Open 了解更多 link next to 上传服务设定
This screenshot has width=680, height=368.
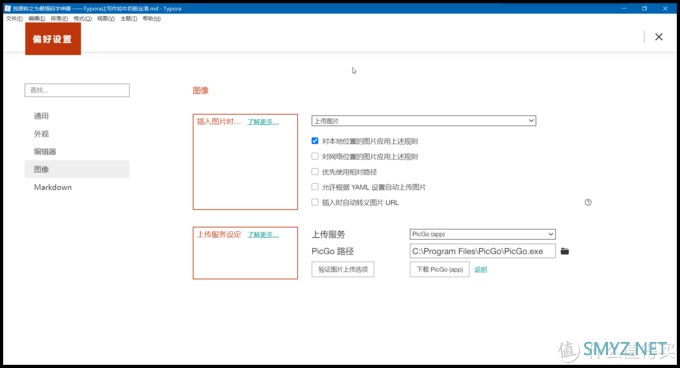tap(263, 234)
